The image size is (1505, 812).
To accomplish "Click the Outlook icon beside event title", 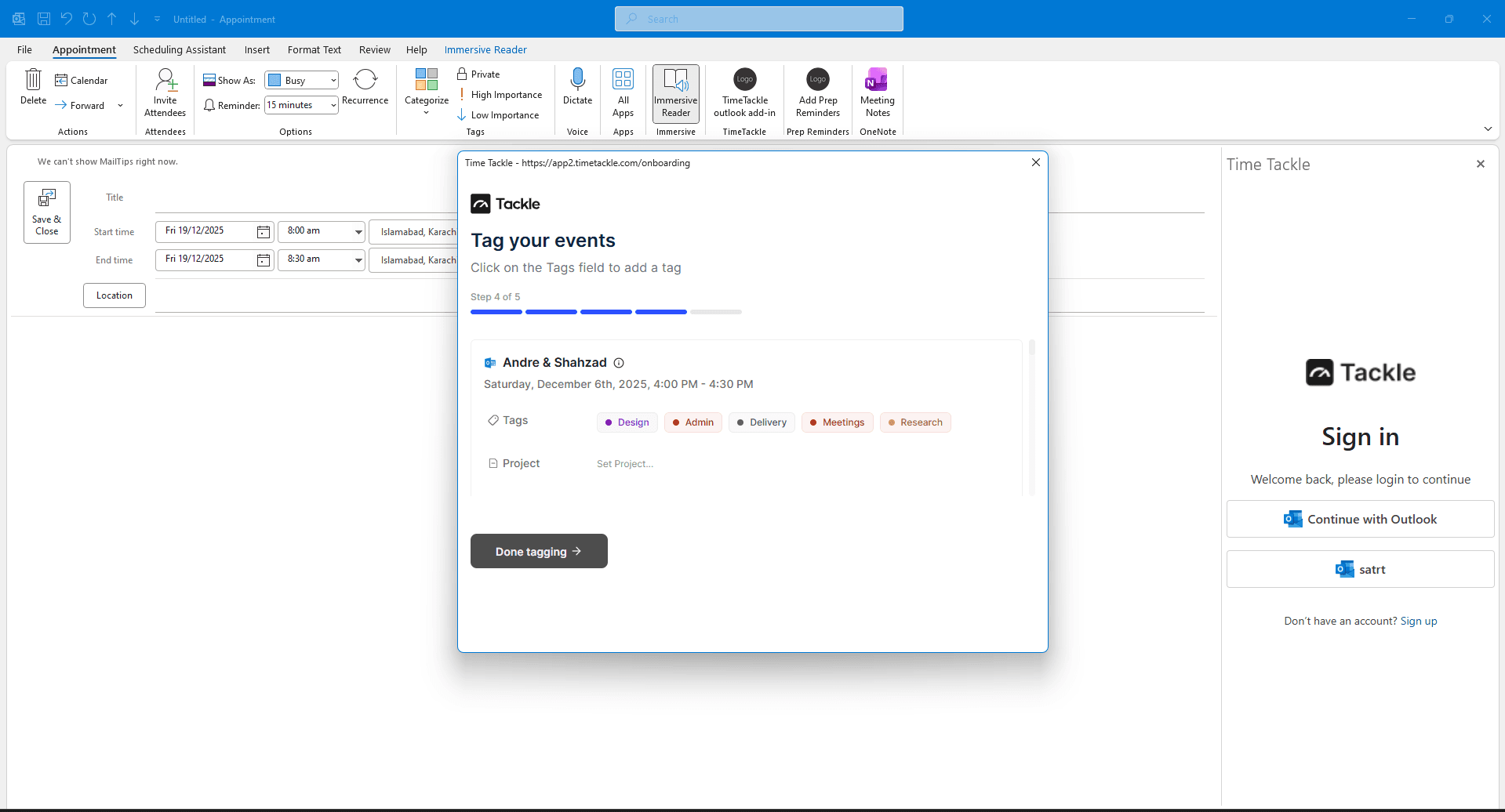I will pos(490,363).
